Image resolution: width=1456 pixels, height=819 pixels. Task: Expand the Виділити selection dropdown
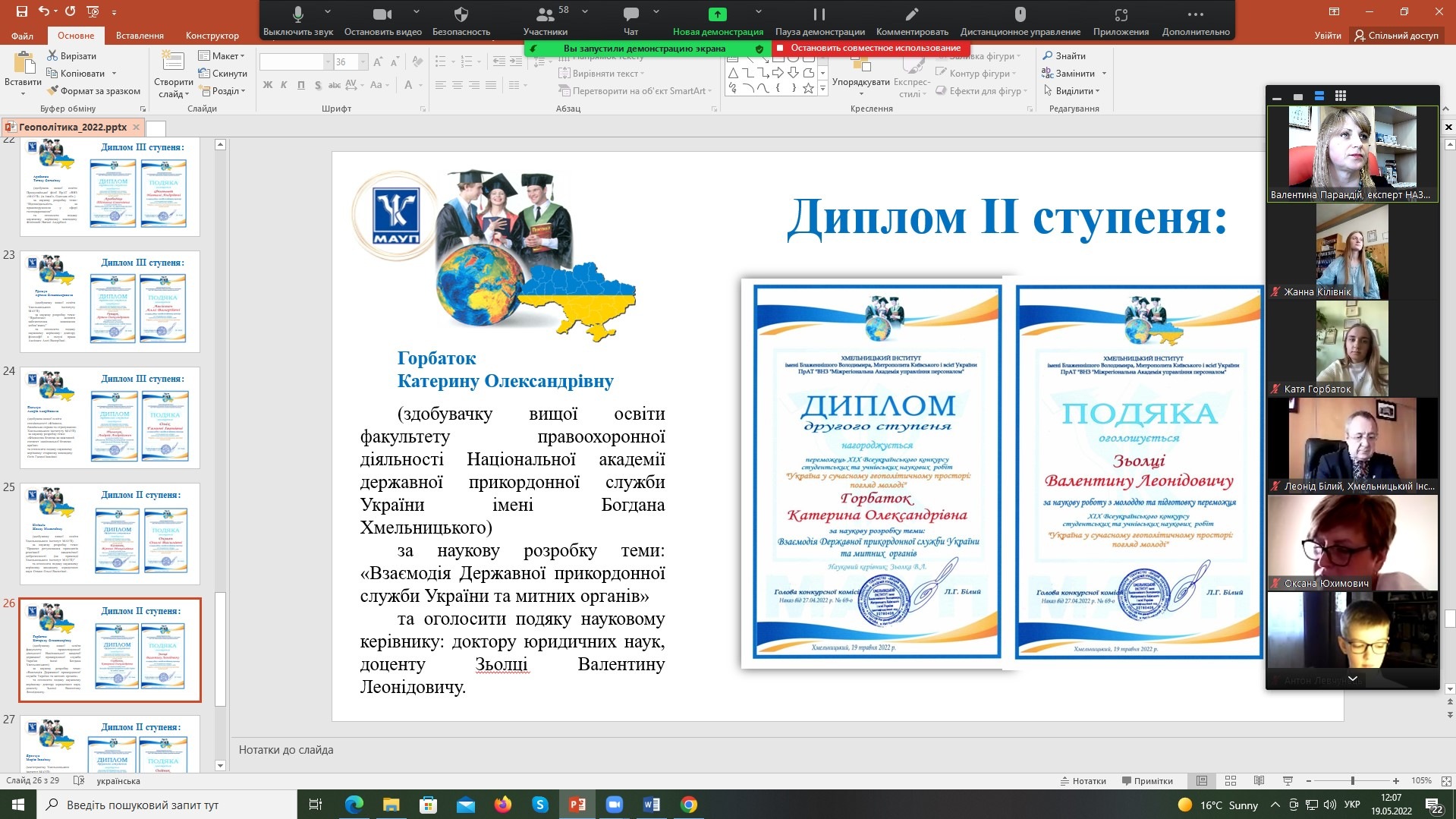(x=1077, y=91)
